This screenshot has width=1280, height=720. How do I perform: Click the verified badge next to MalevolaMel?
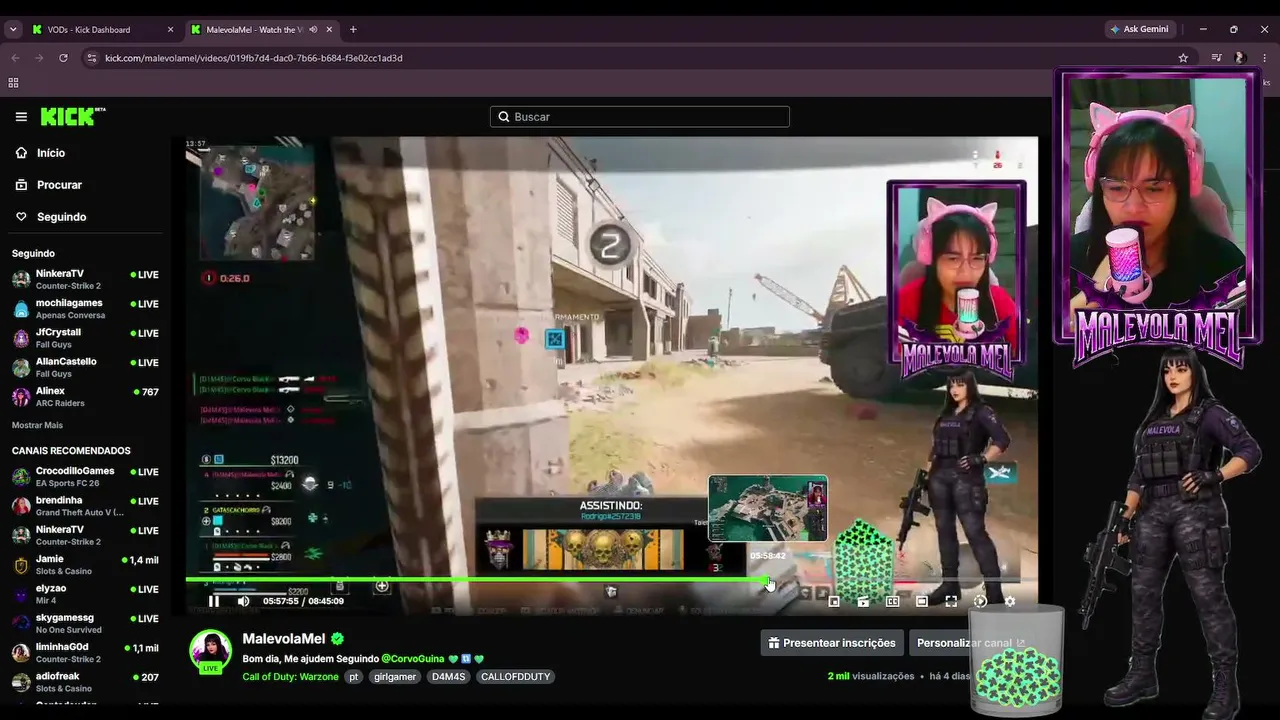[x=338, y=639]
